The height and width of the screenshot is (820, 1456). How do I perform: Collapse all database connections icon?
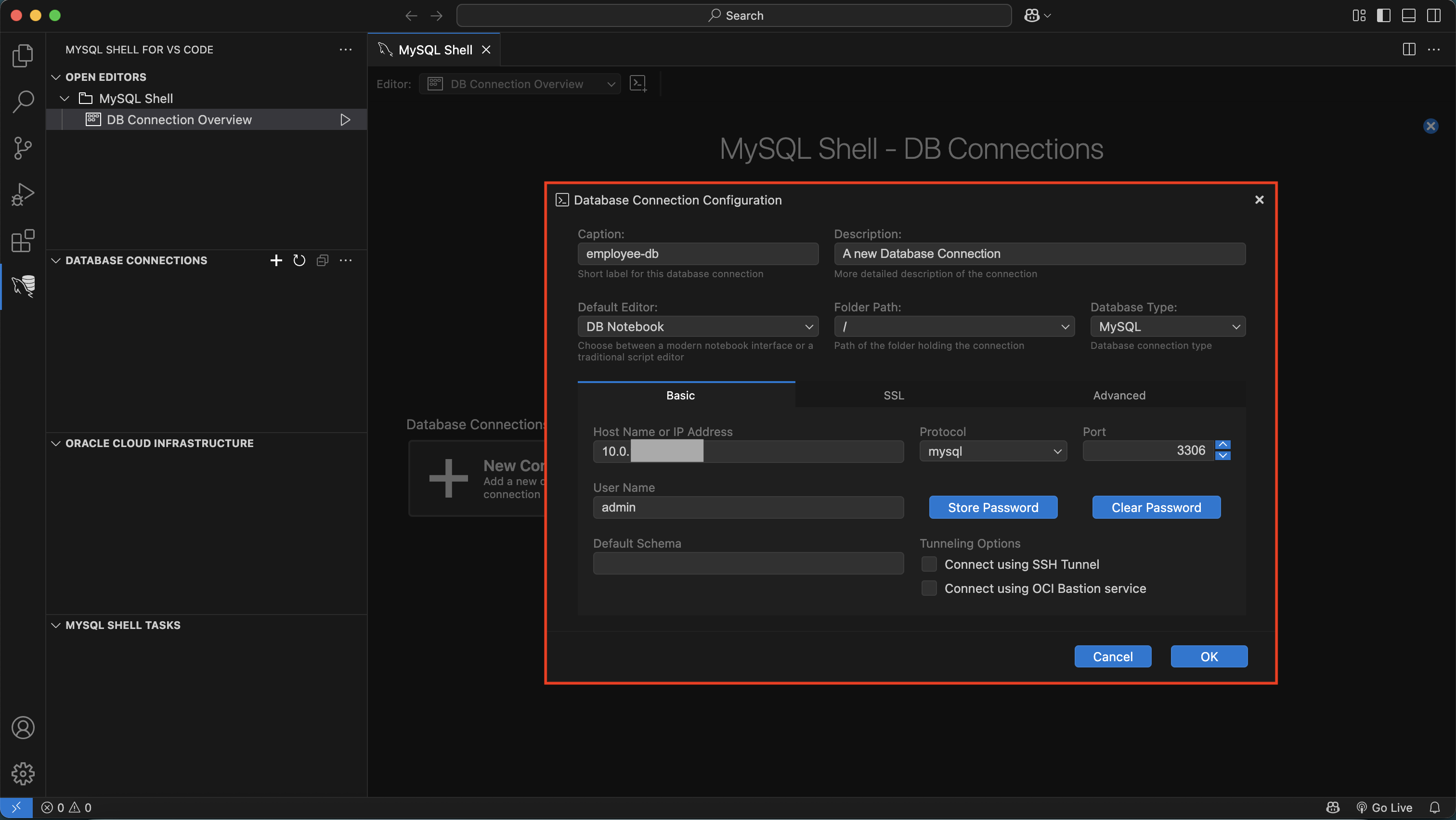click(x=322, y=260)
